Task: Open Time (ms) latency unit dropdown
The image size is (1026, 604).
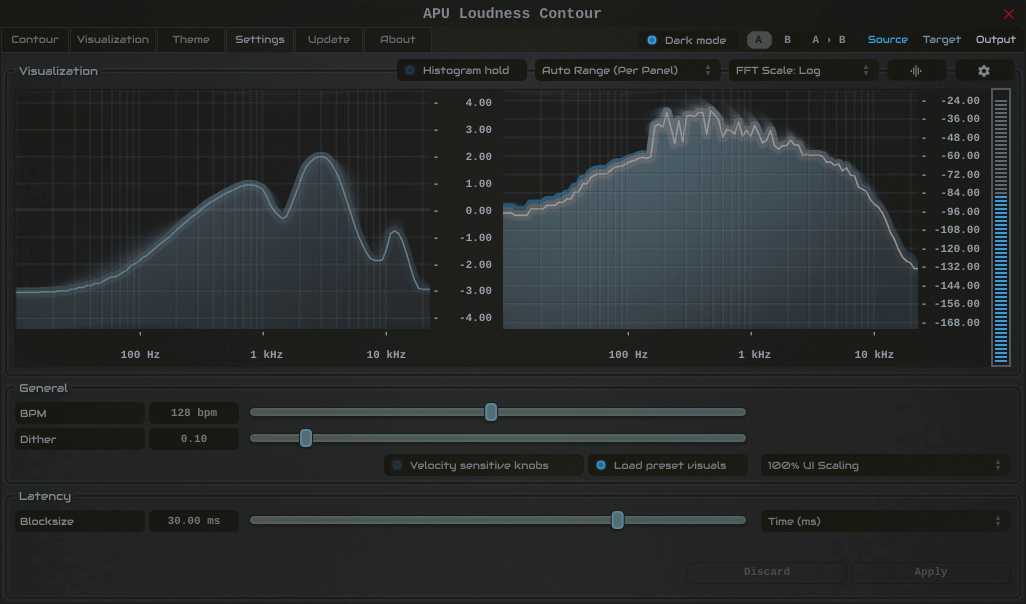Action: point(885,522)
